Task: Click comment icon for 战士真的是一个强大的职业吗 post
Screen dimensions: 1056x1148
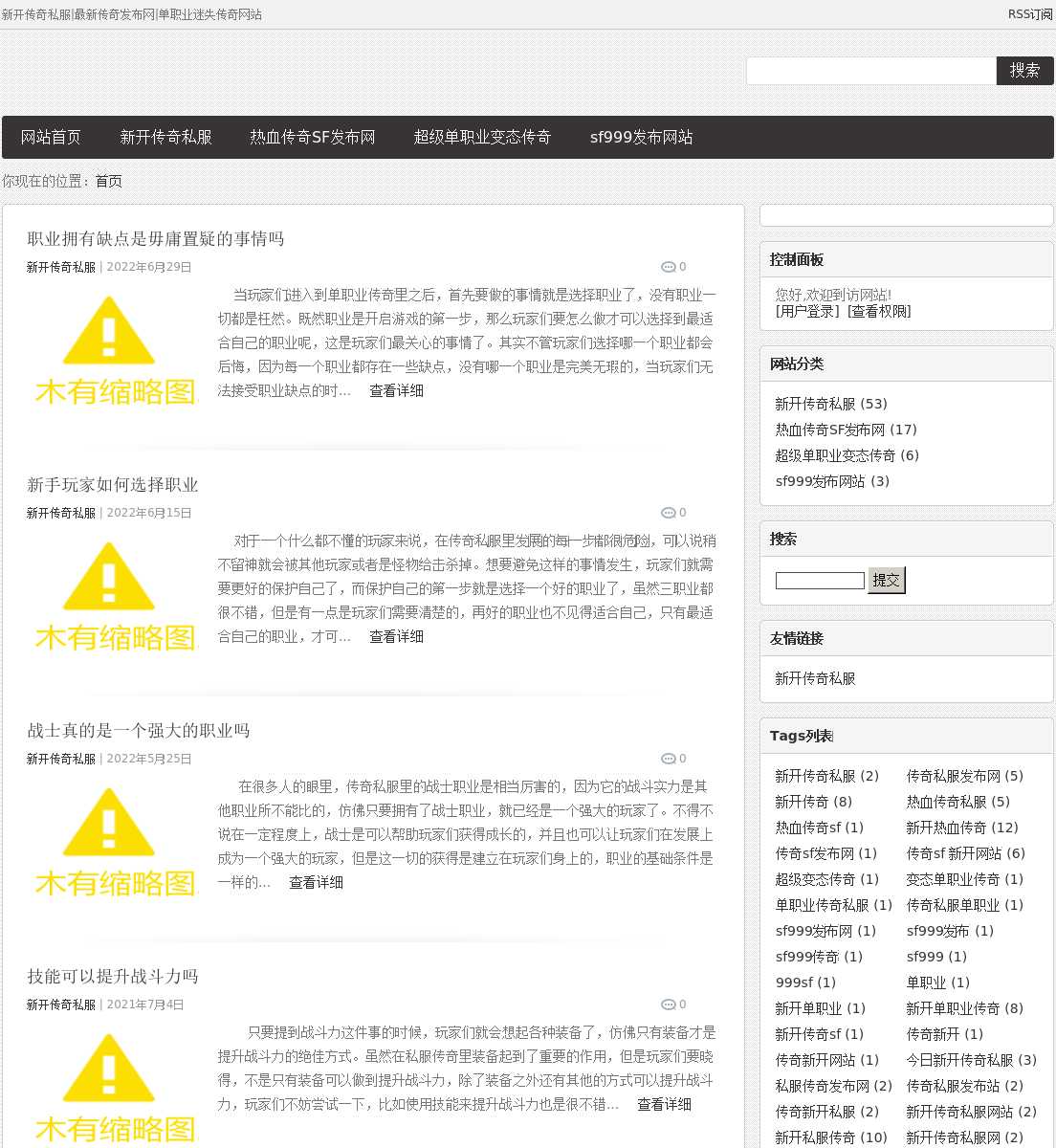Action: 668,759
